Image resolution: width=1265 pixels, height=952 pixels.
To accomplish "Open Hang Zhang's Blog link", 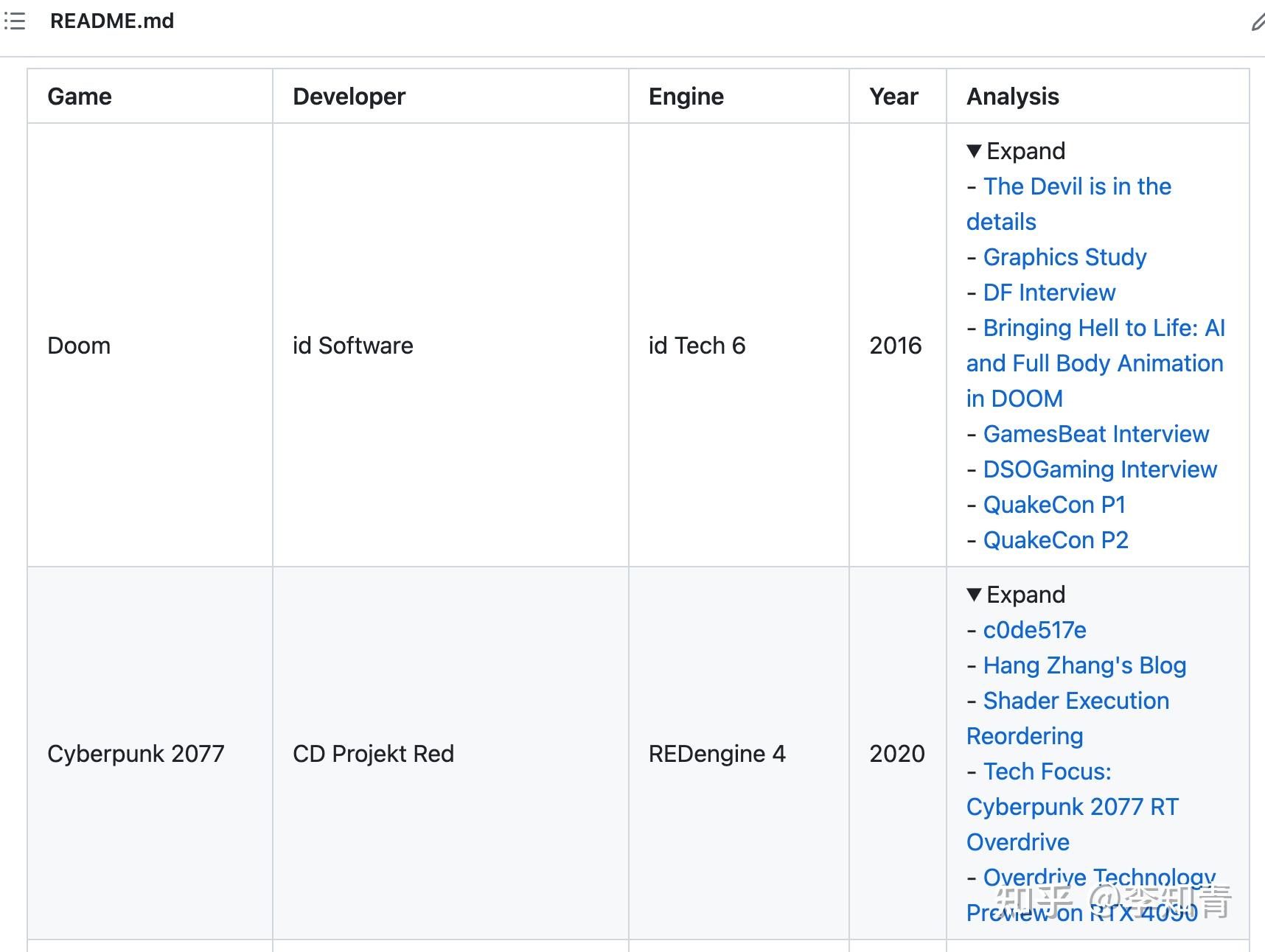I will click(x=1084, y=665).
